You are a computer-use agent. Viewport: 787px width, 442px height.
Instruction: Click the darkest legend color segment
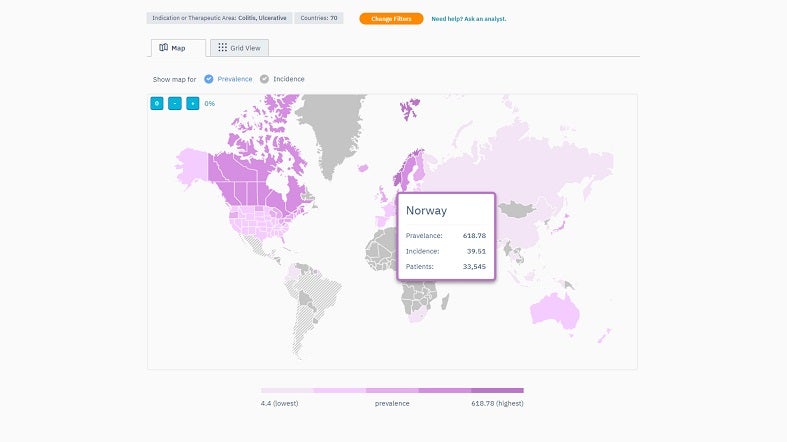pyautogui.click(x=497, y=391)
